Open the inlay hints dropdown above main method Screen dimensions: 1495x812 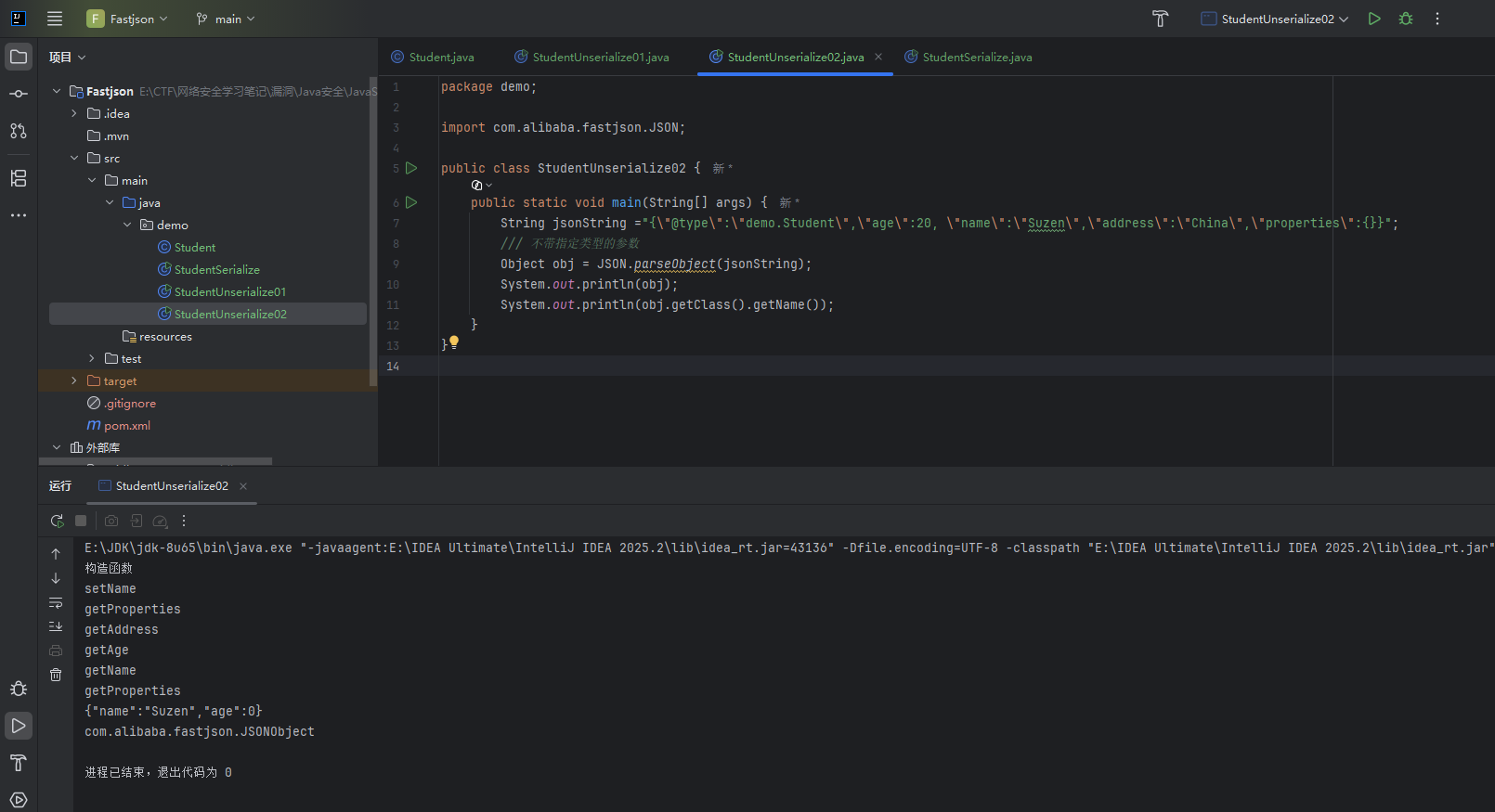[482, 185]
